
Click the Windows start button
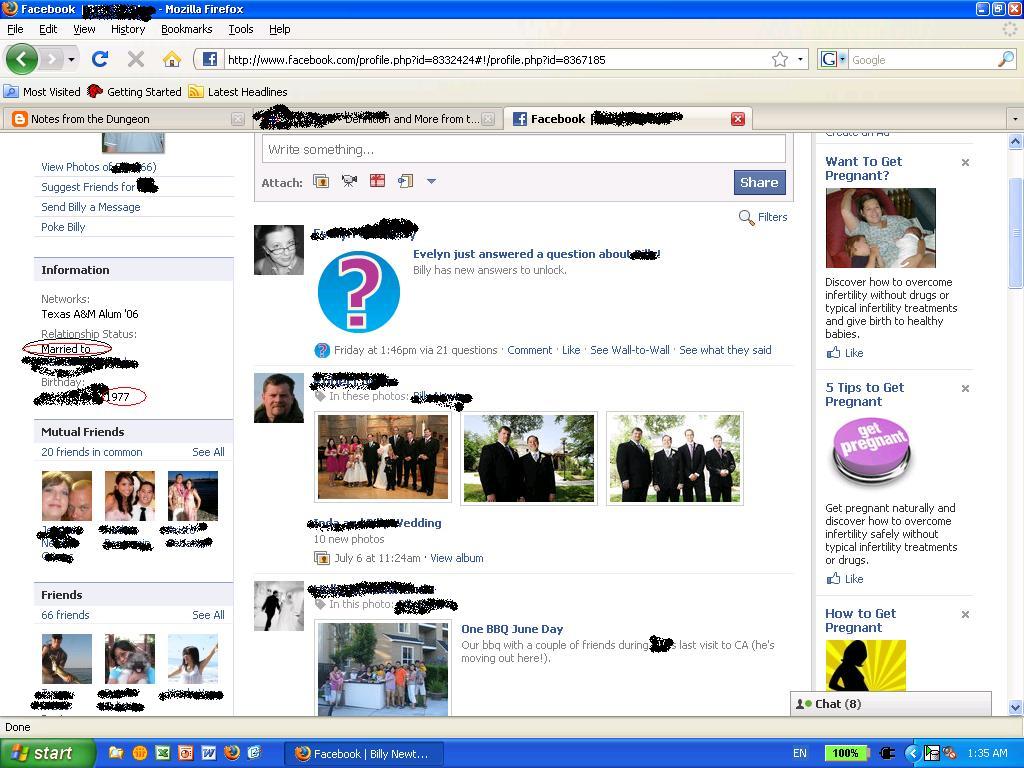coord(47,753)
